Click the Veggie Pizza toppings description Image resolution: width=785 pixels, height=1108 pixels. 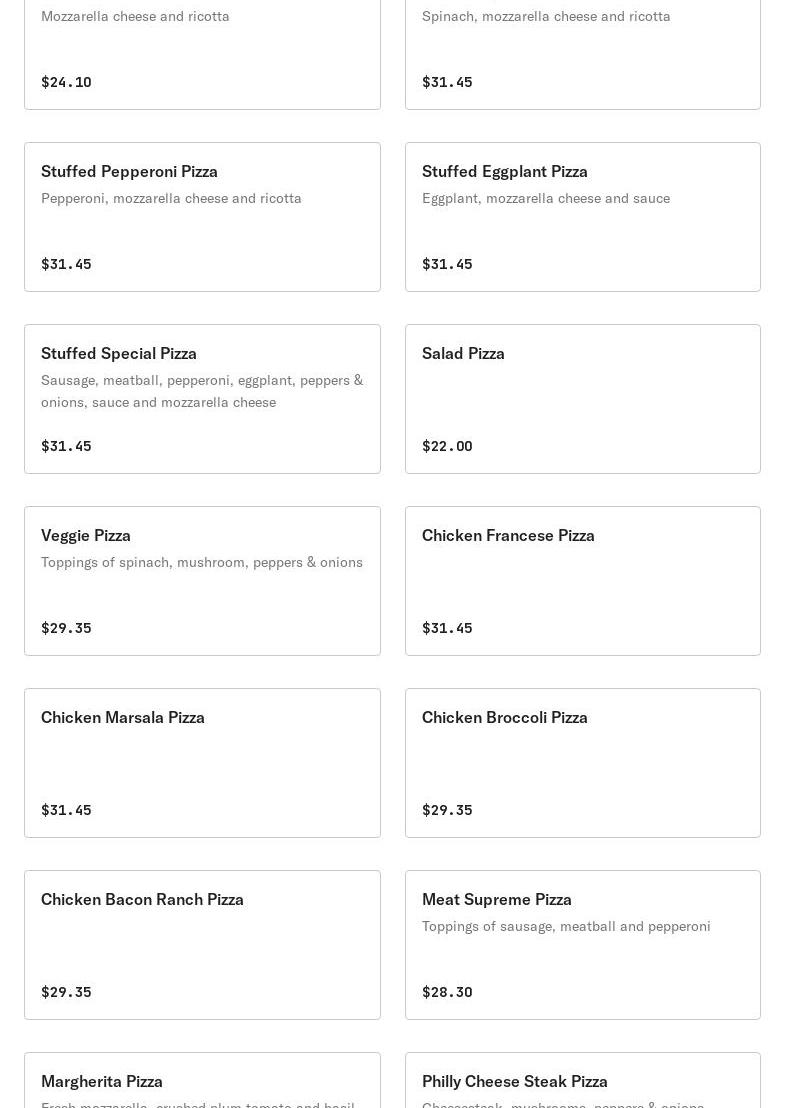202,562
